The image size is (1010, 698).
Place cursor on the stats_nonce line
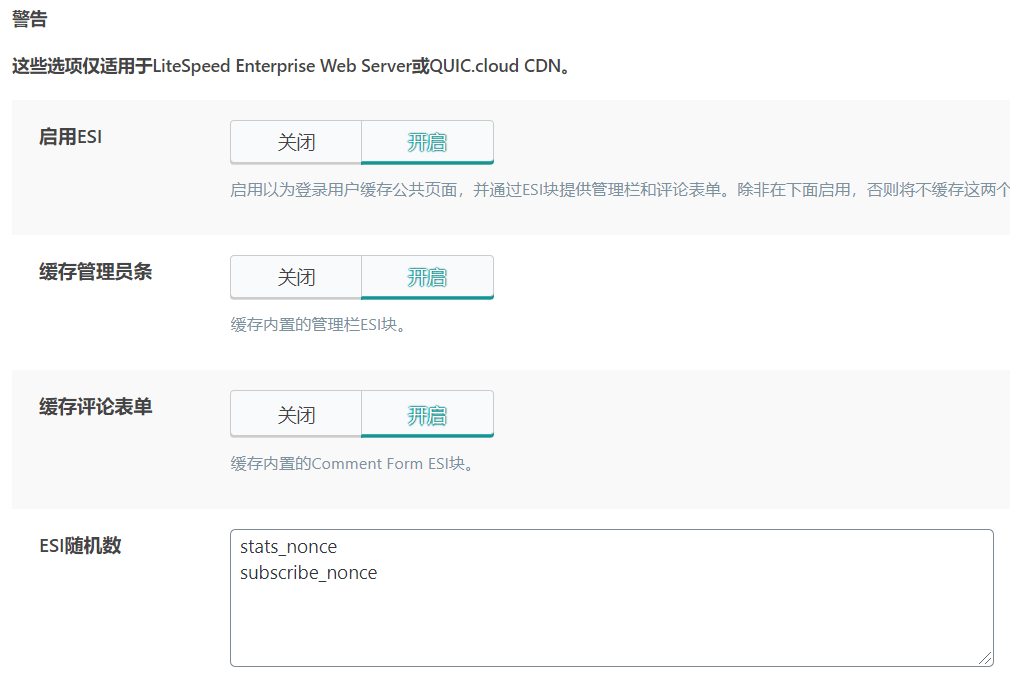pos(289,547)
